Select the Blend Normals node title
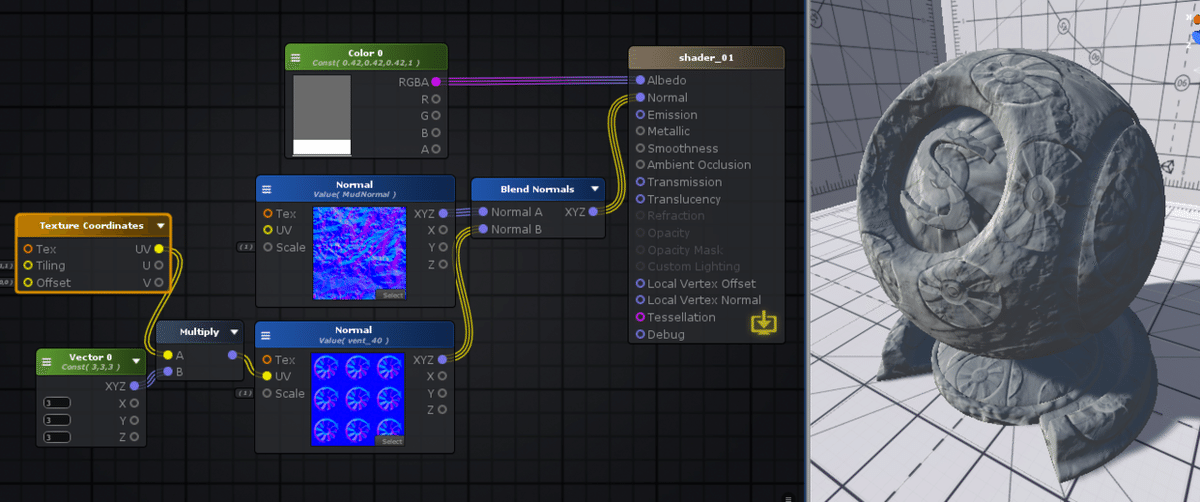1200x502 pixels. (538, 189)
